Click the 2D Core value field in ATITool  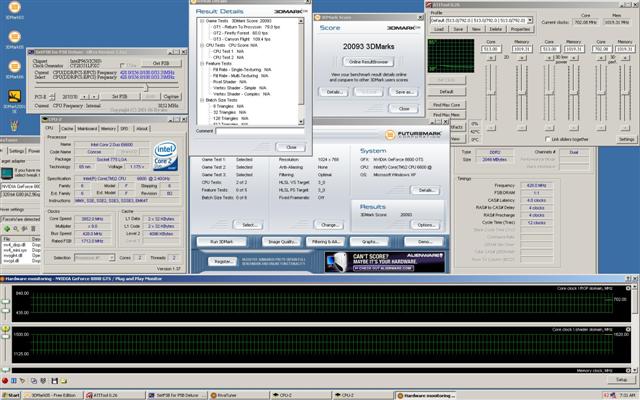491,49
